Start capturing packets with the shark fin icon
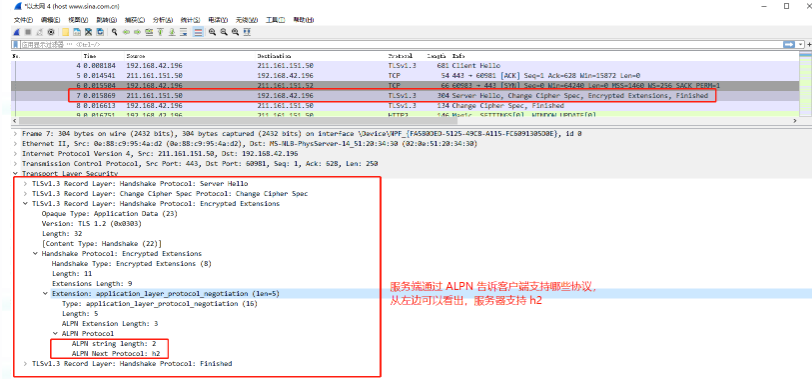The image size is (812, 379). click(x=17, y=32)
